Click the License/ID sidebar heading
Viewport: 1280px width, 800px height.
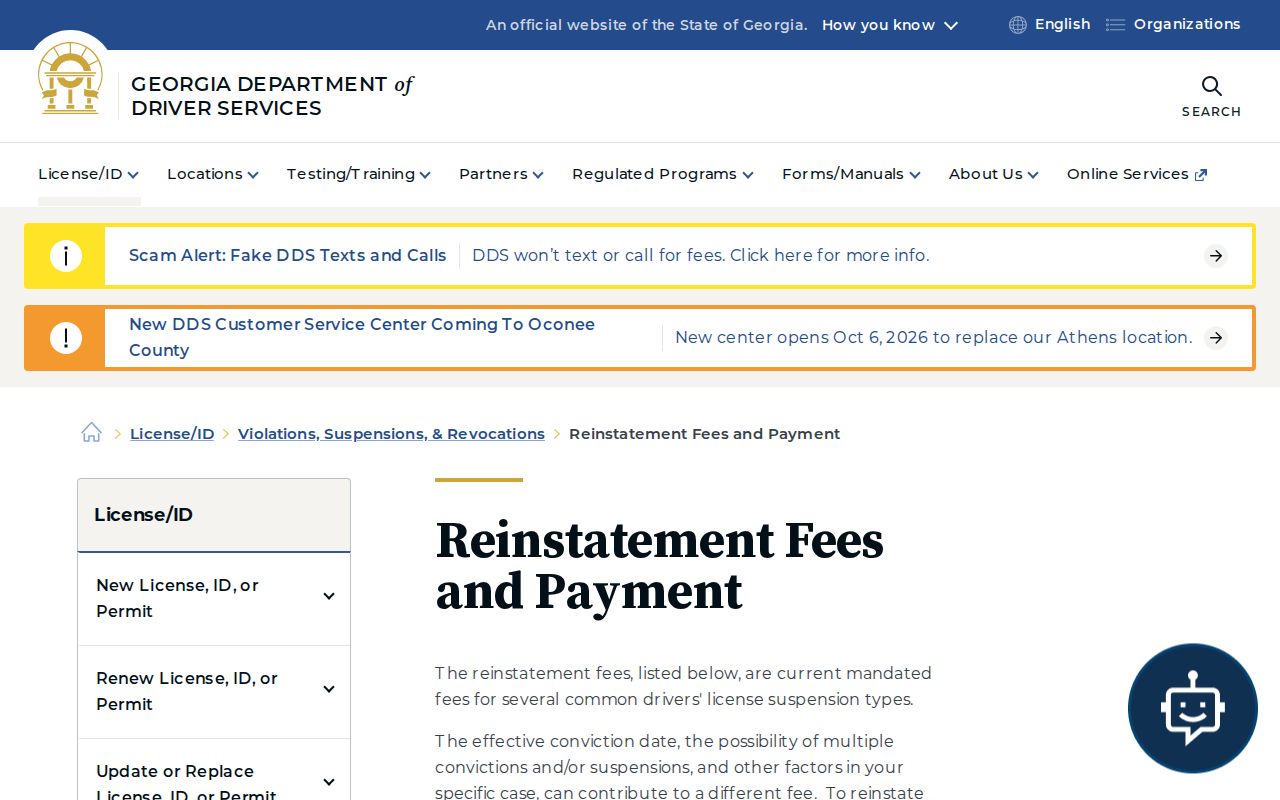(x=143, y=515)
